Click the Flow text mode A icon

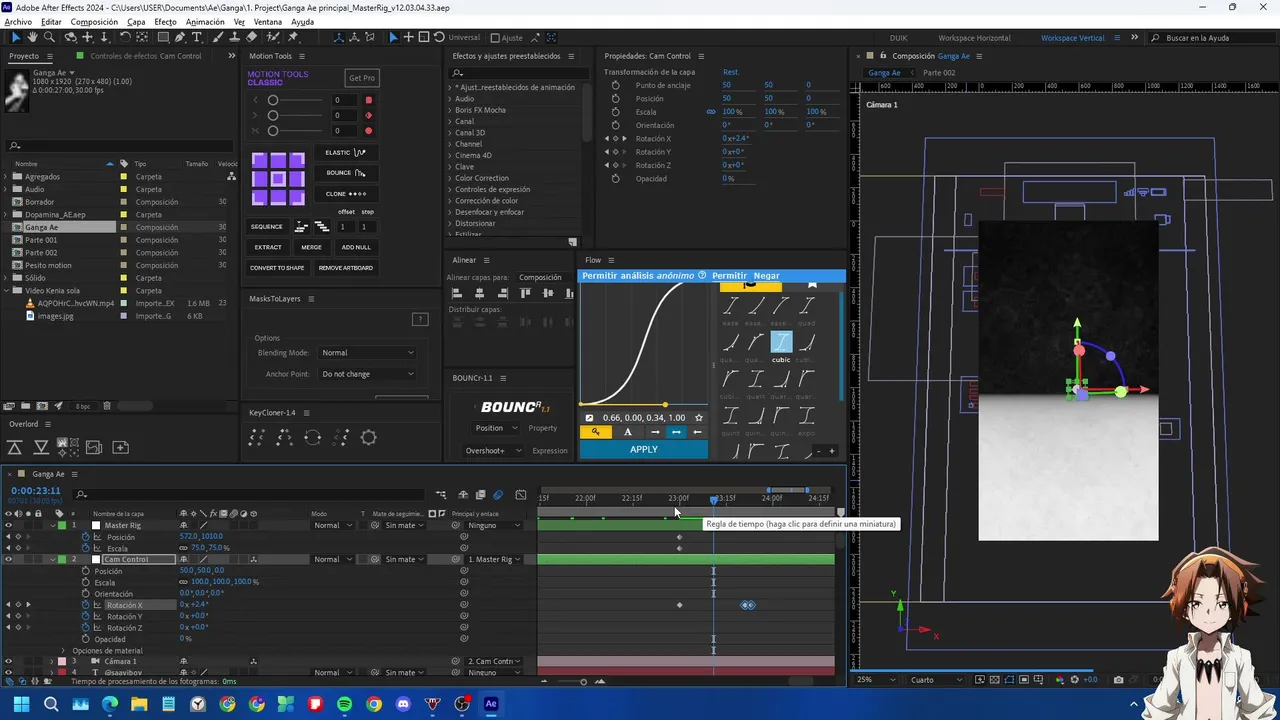tap(628, 432)
